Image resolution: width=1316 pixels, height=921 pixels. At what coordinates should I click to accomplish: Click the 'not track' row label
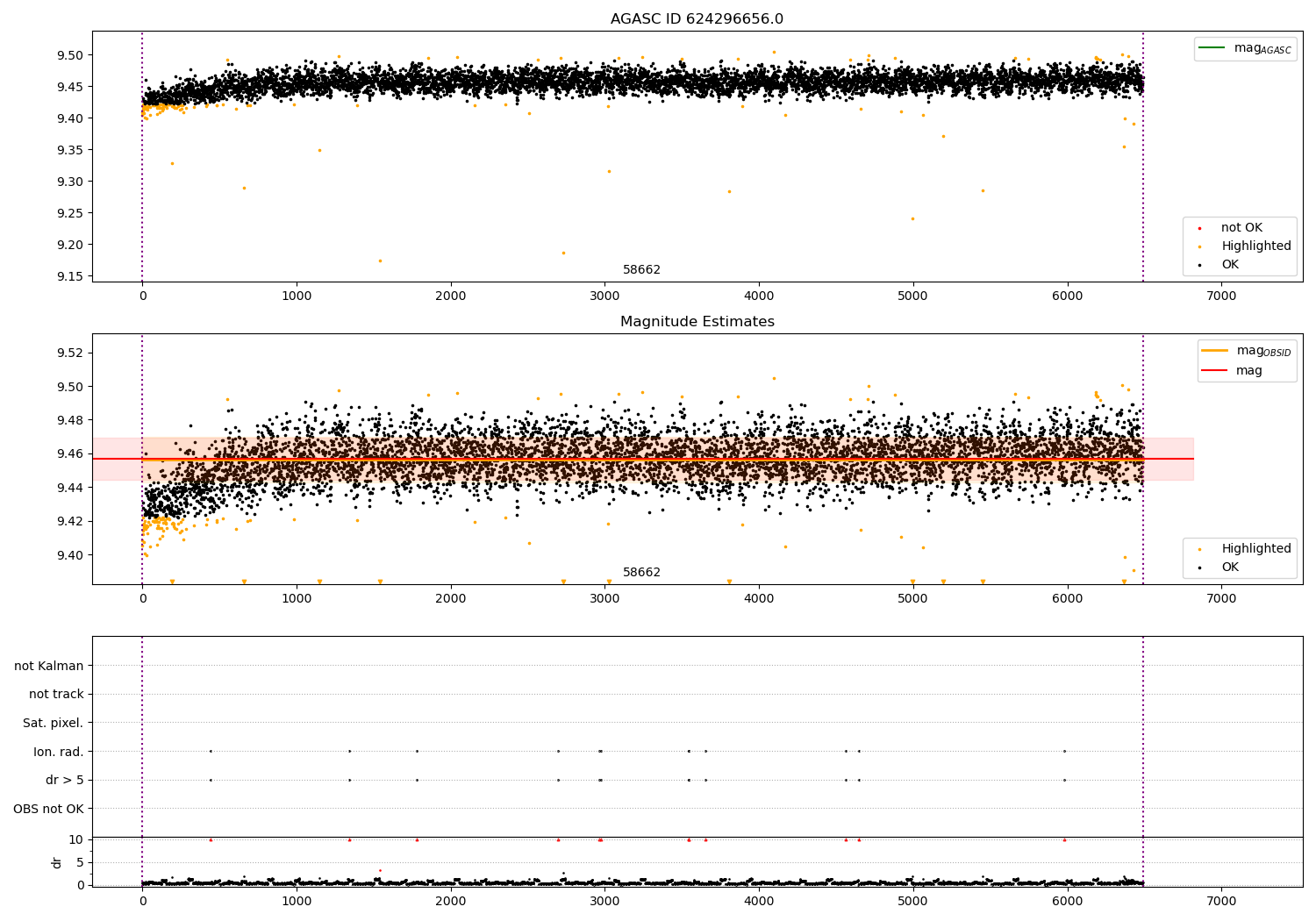click(56, 695)
